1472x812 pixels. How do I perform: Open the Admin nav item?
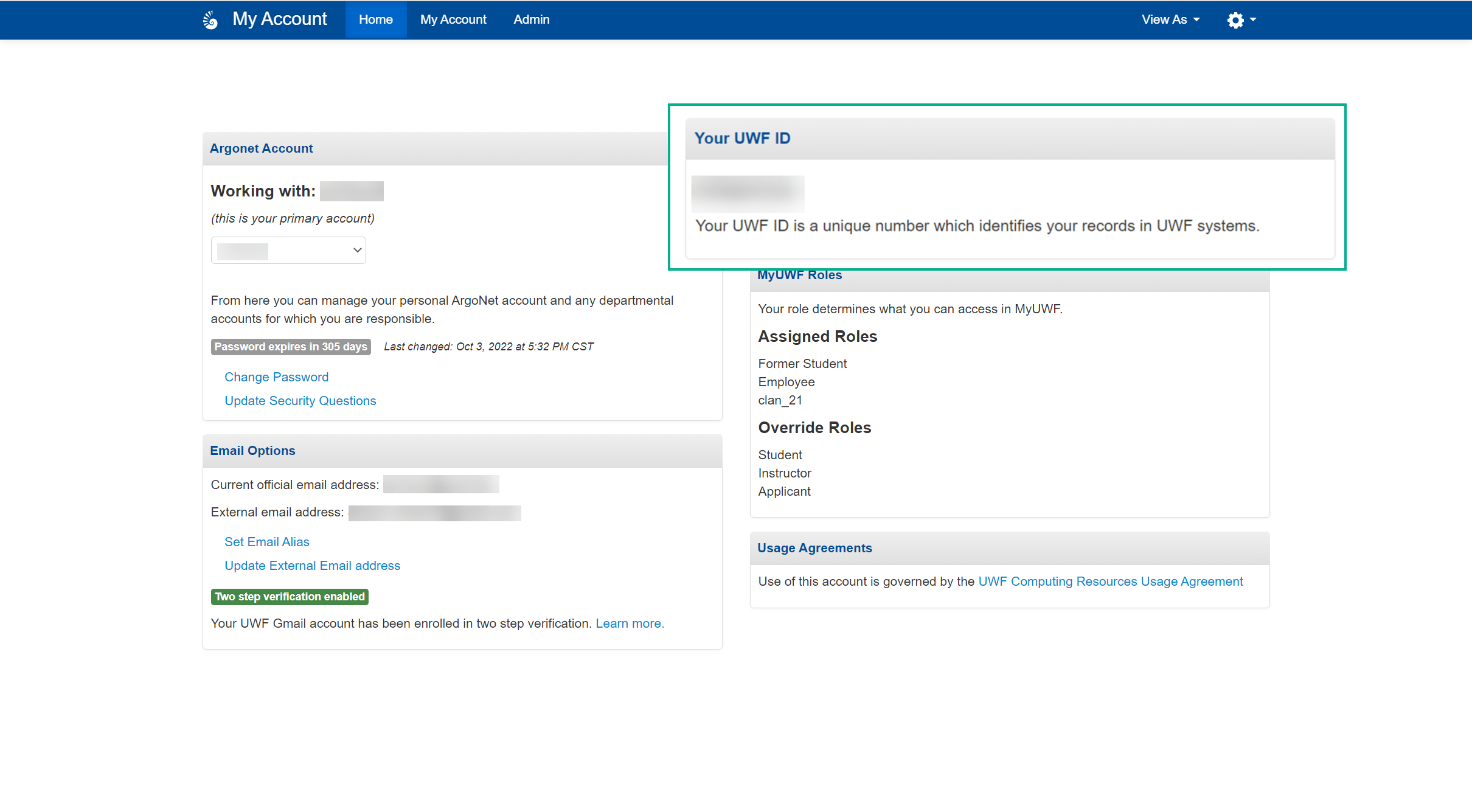pos(531,19)
